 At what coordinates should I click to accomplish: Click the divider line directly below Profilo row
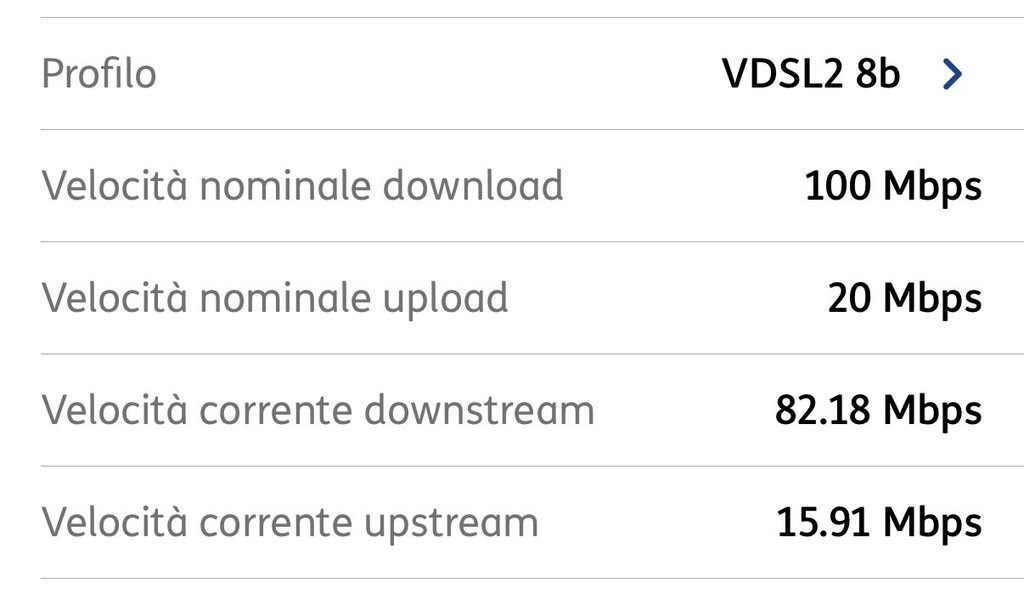pyautogui.click(x=512, y=129)
